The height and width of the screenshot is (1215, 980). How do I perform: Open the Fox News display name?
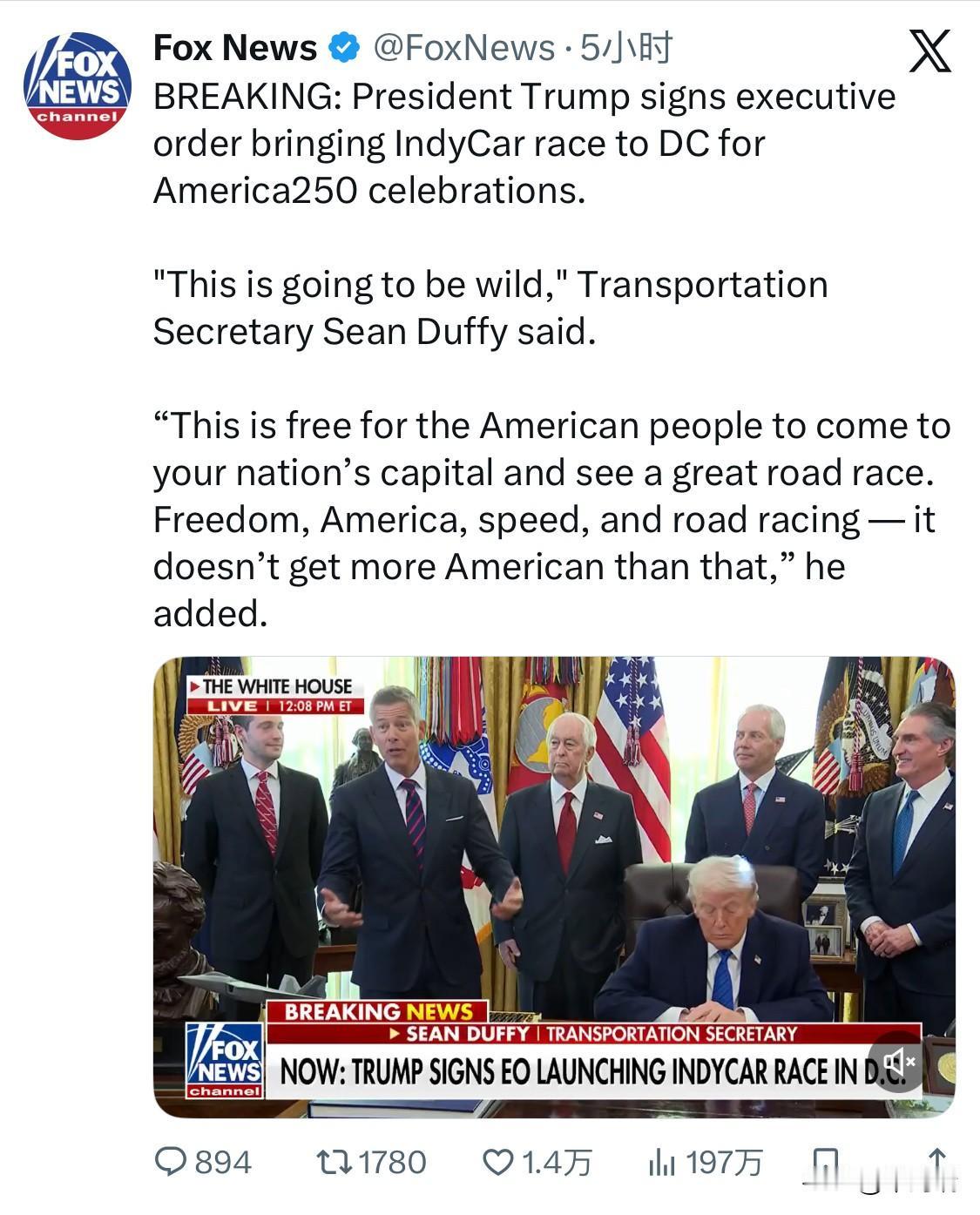[235, 48]
